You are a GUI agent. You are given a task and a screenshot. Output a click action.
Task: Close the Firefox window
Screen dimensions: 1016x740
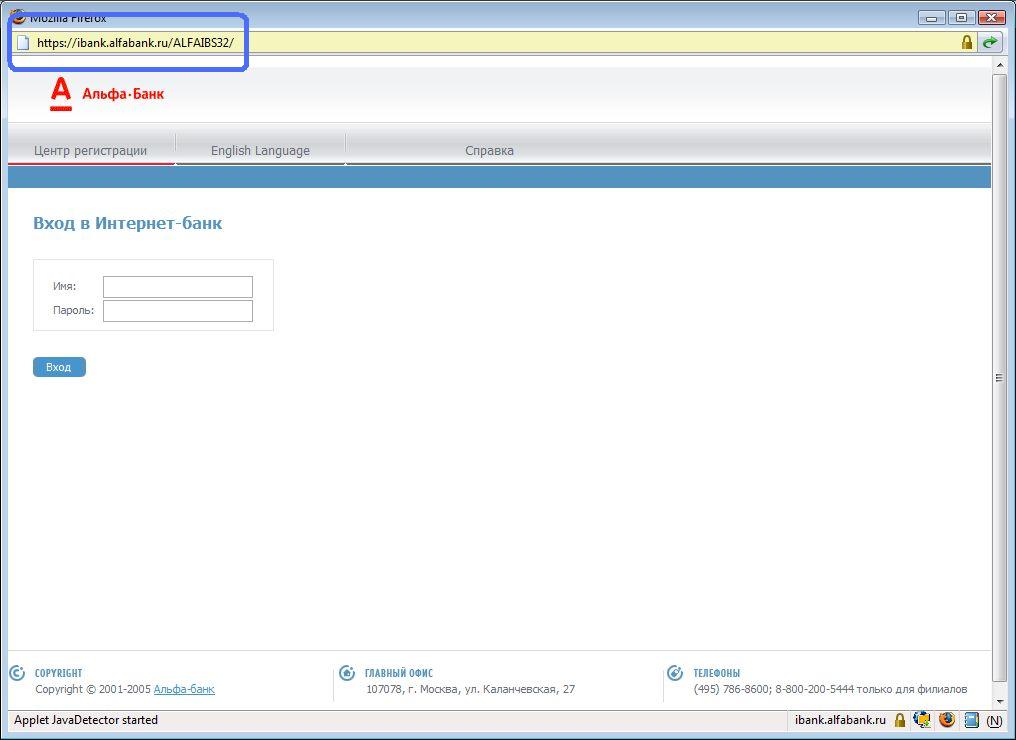pos(992,17)
